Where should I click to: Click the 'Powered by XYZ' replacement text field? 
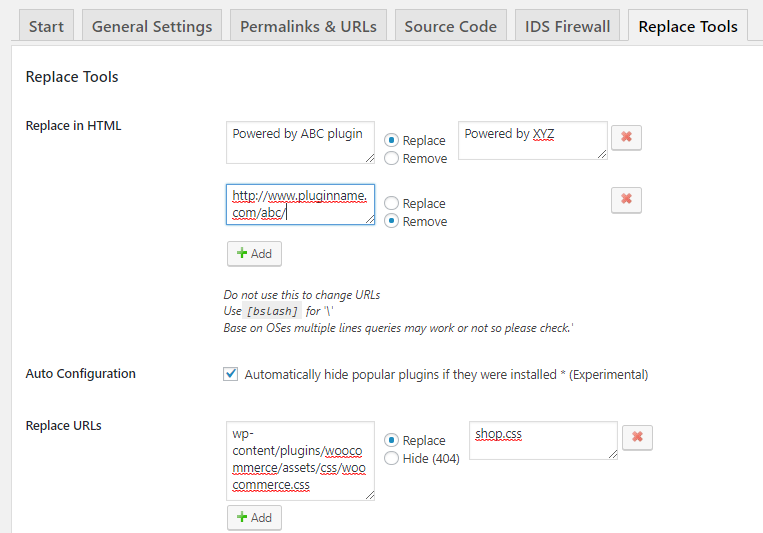[533, 141]
